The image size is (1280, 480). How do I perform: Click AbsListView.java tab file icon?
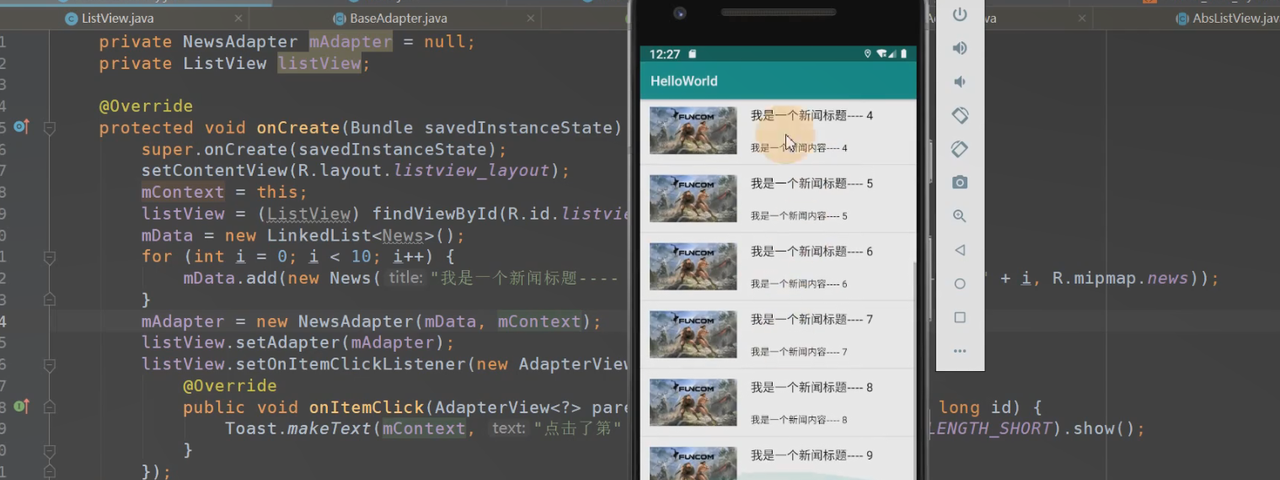point(1181,18)
